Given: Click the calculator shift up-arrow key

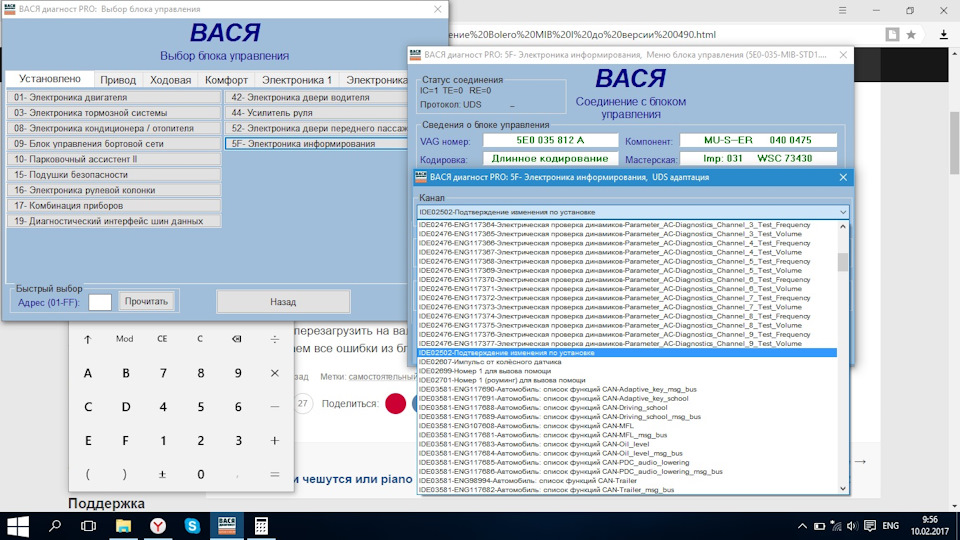Looking at the screenshot, I should pos(88,339).
